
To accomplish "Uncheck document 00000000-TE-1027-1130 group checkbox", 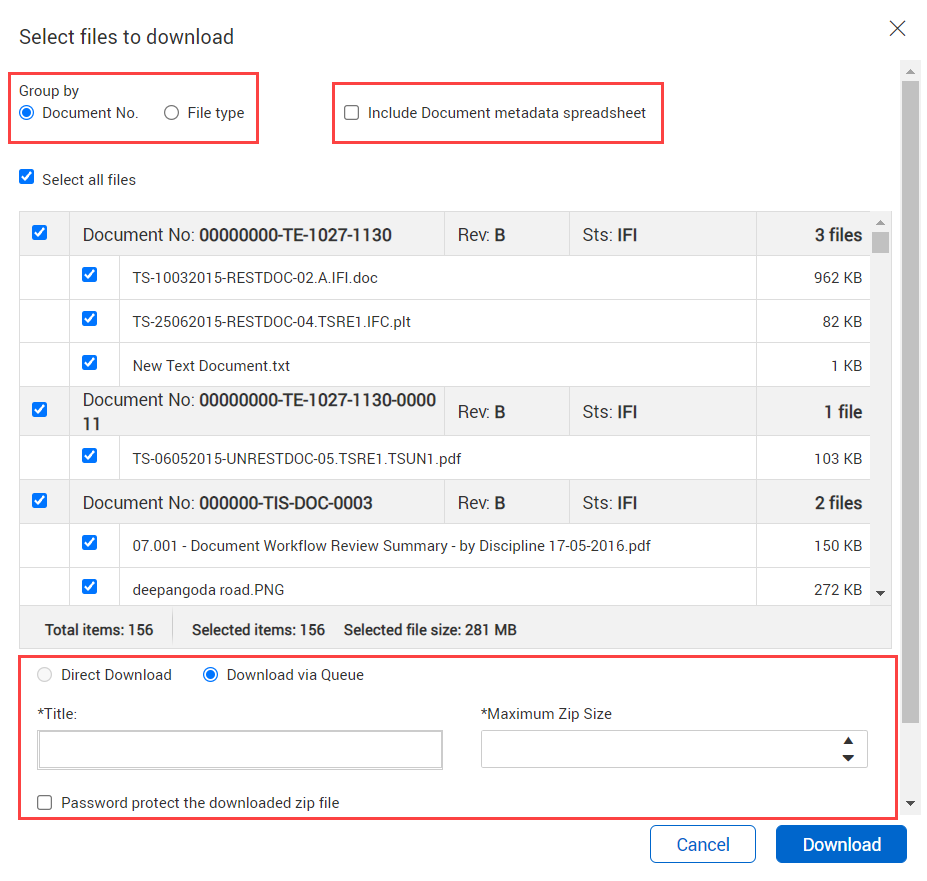I will tap(40, 233).
